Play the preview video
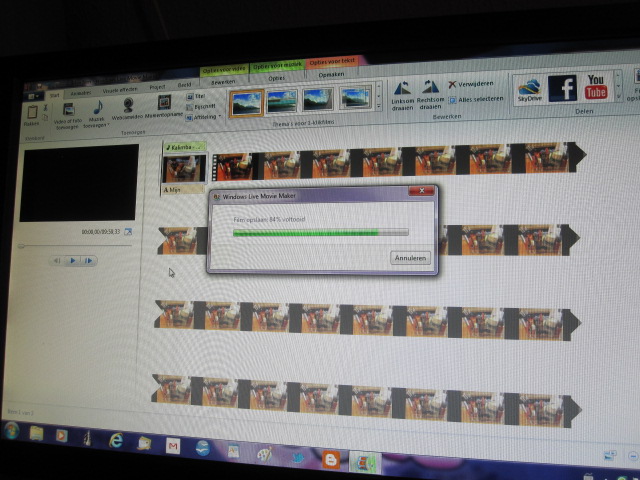This screenshot has width=640, height=480. pyautogui.click(x=73, y=260)
